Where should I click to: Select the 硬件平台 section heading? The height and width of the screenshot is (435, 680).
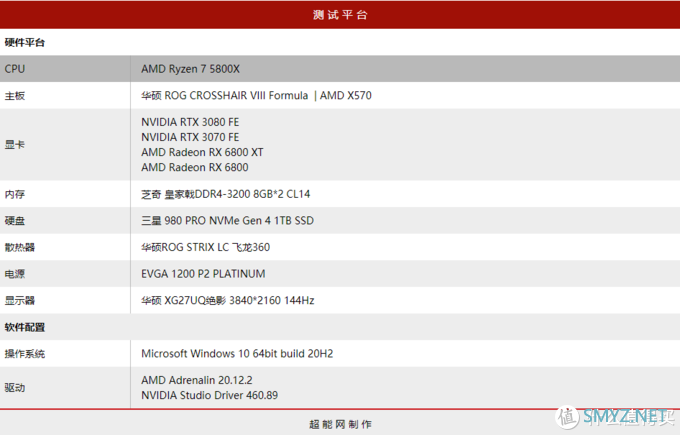[25, 43]
